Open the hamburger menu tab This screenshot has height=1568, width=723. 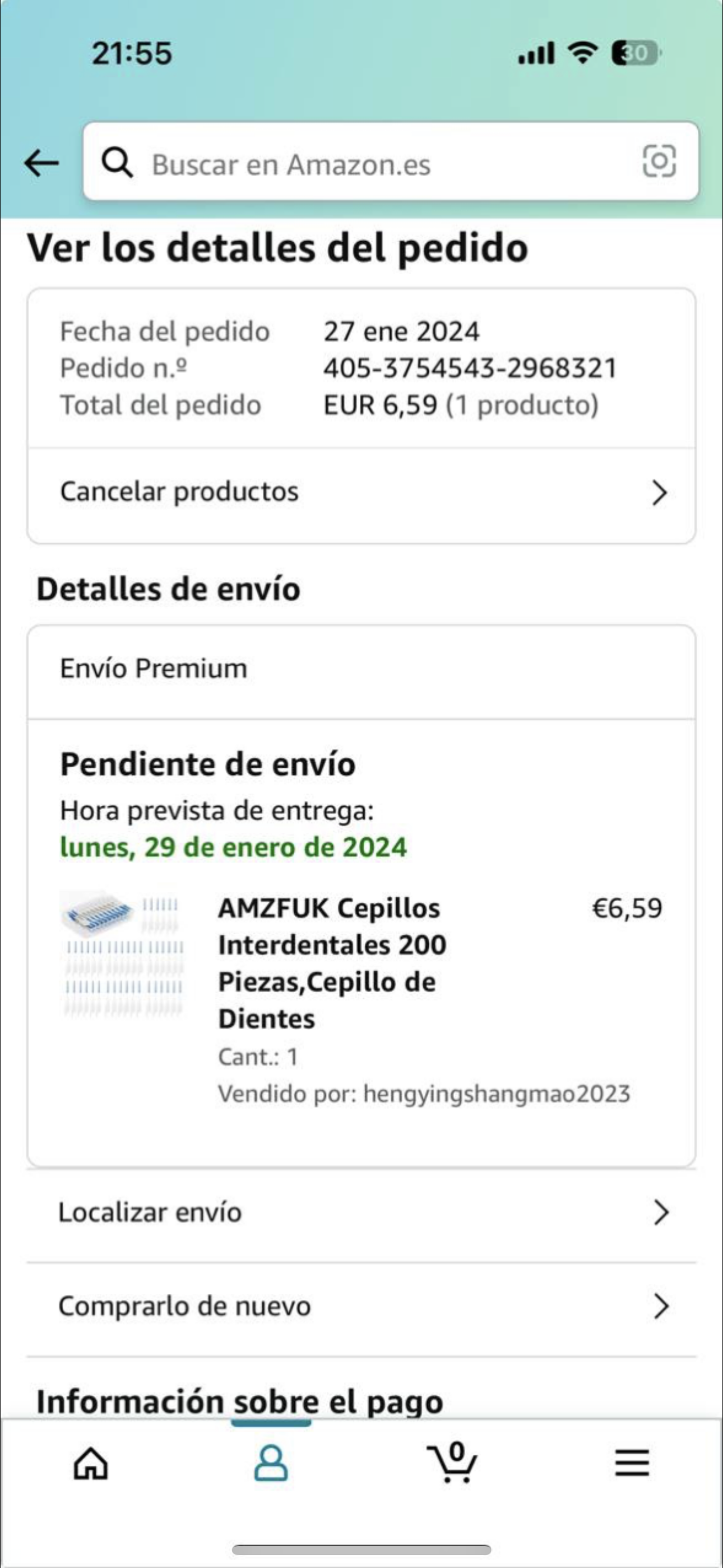coord(632,1463)
